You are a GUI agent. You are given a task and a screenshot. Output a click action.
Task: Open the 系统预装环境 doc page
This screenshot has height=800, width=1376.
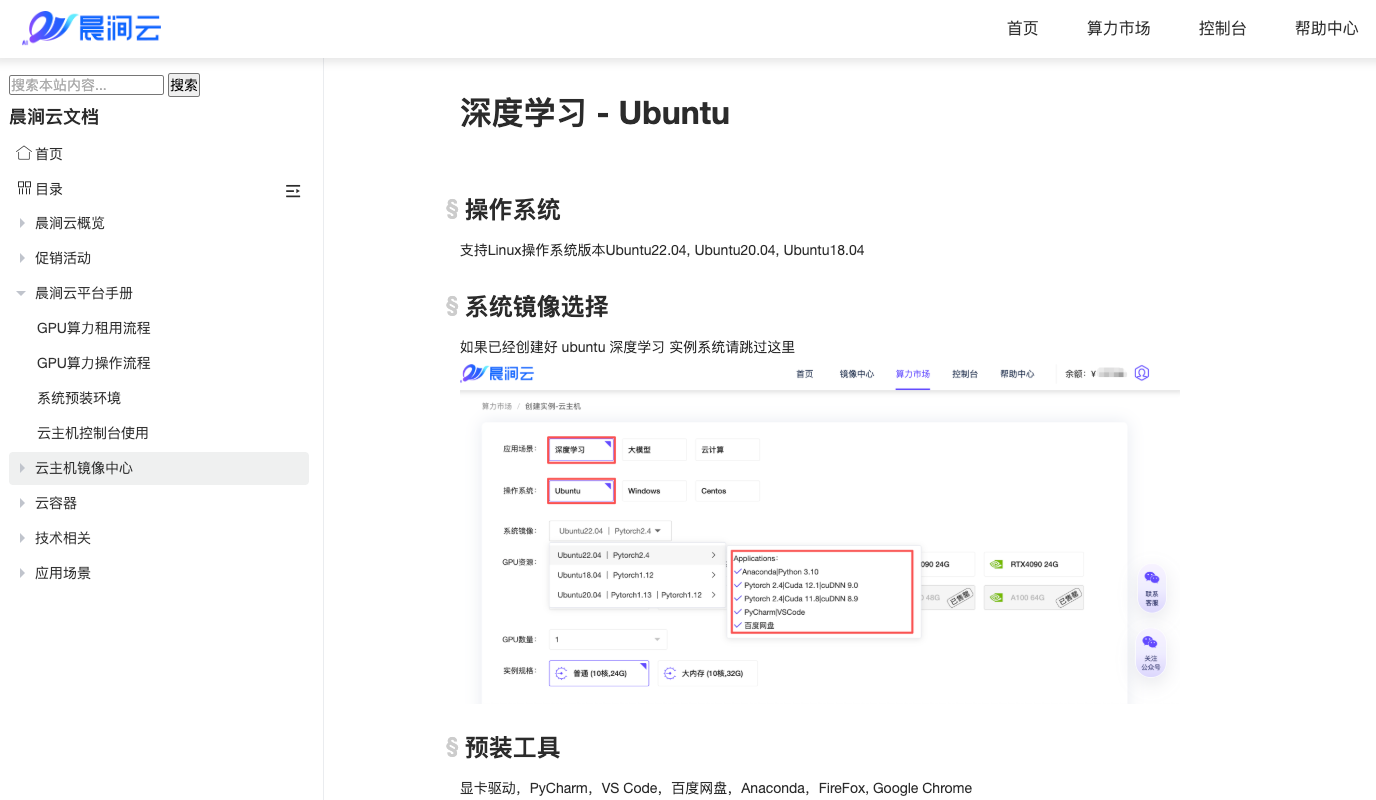click(79, 398)
